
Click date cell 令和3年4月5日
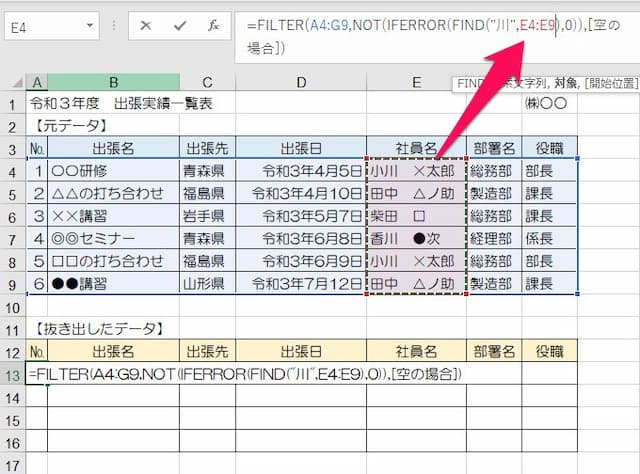[301, 171]
